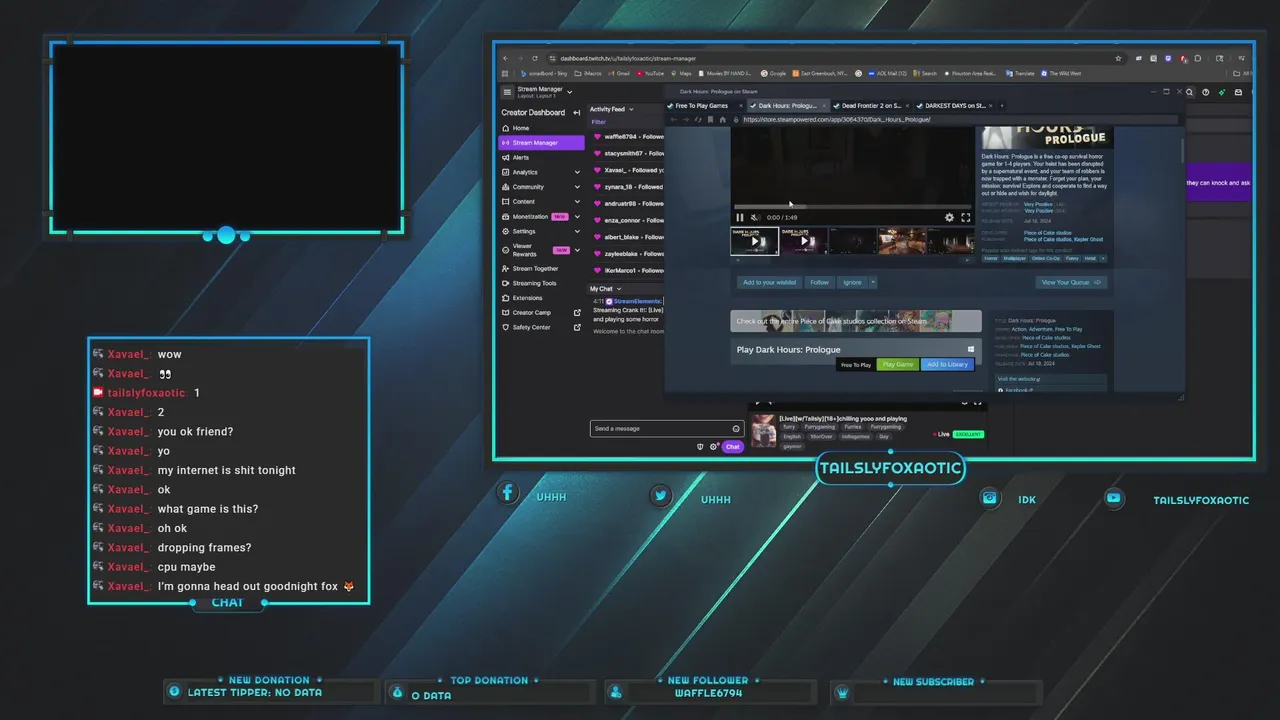Click the Add to Library button

947,364
